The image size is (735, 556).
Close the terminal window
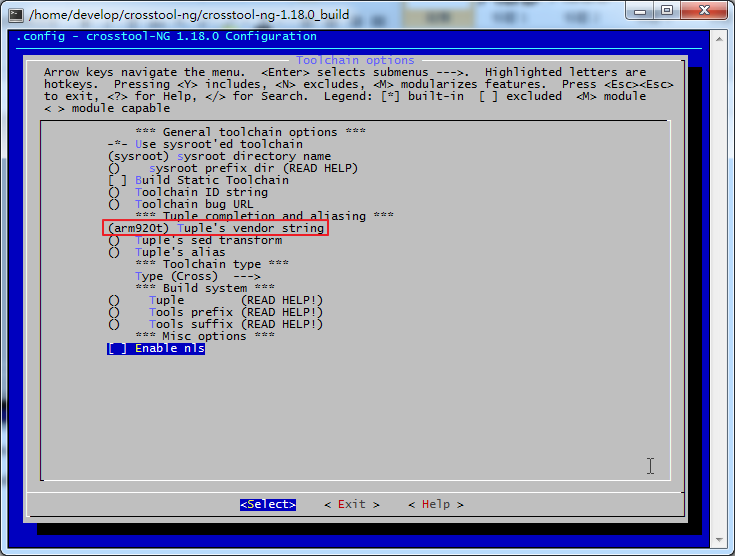click(704, 10)
